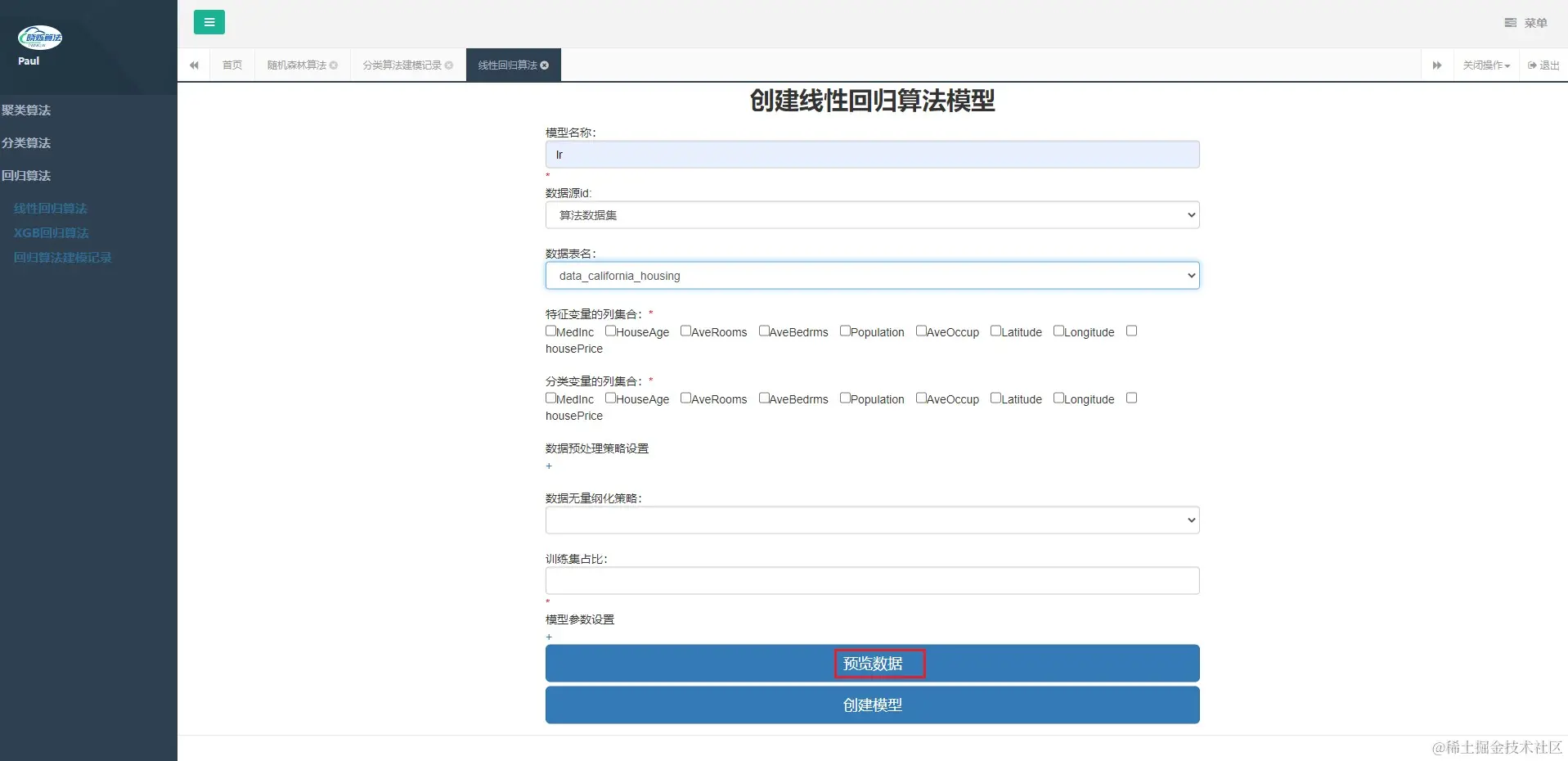
Task: Check Longitude under 特征变量的列集合
Action: point(1058,331)
